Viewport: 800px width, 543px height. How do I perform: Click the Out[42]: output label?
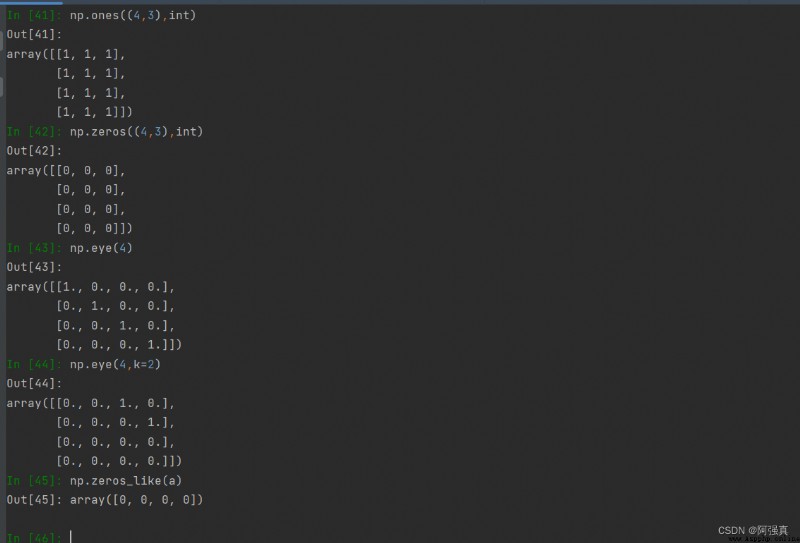34,151
